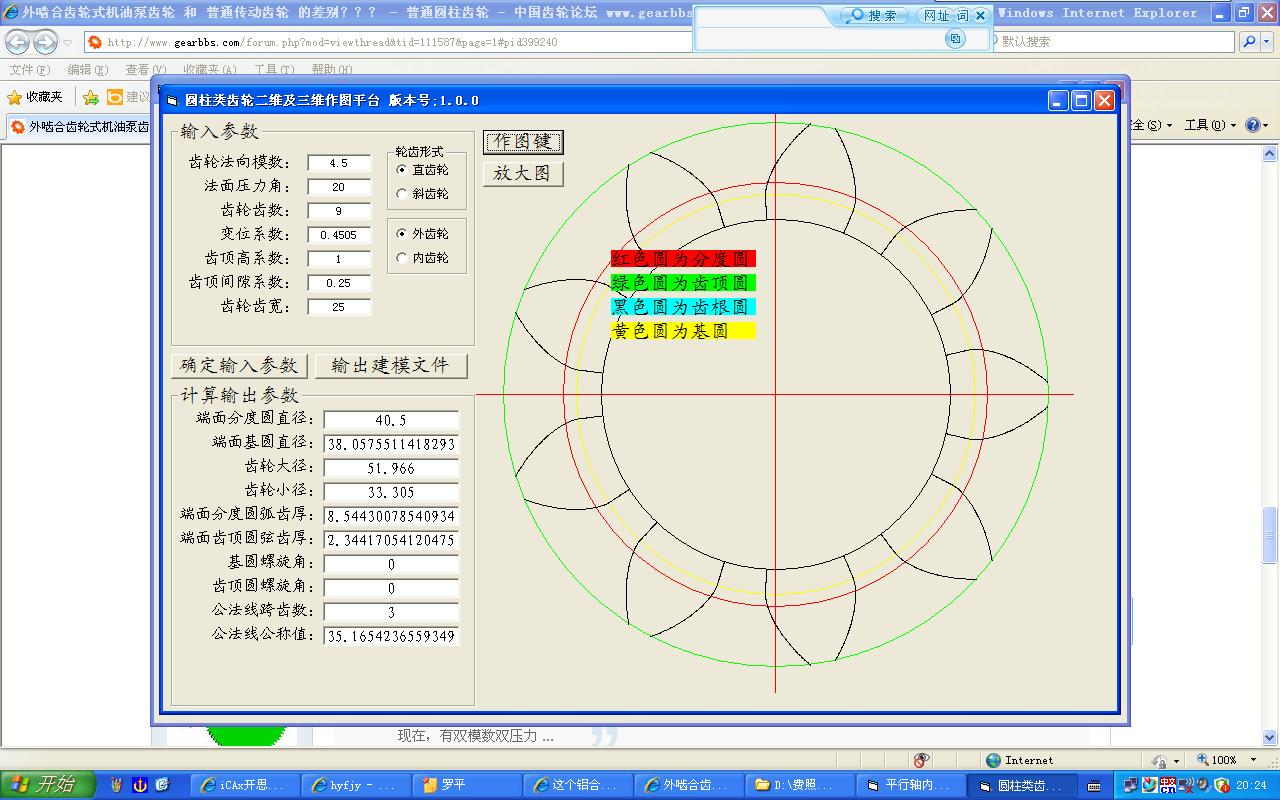The height and width of the screenshot is (800, 1280).
Task: Click the 公法线跨齿数 output showing 3
Action: click(x=391, y=612)
